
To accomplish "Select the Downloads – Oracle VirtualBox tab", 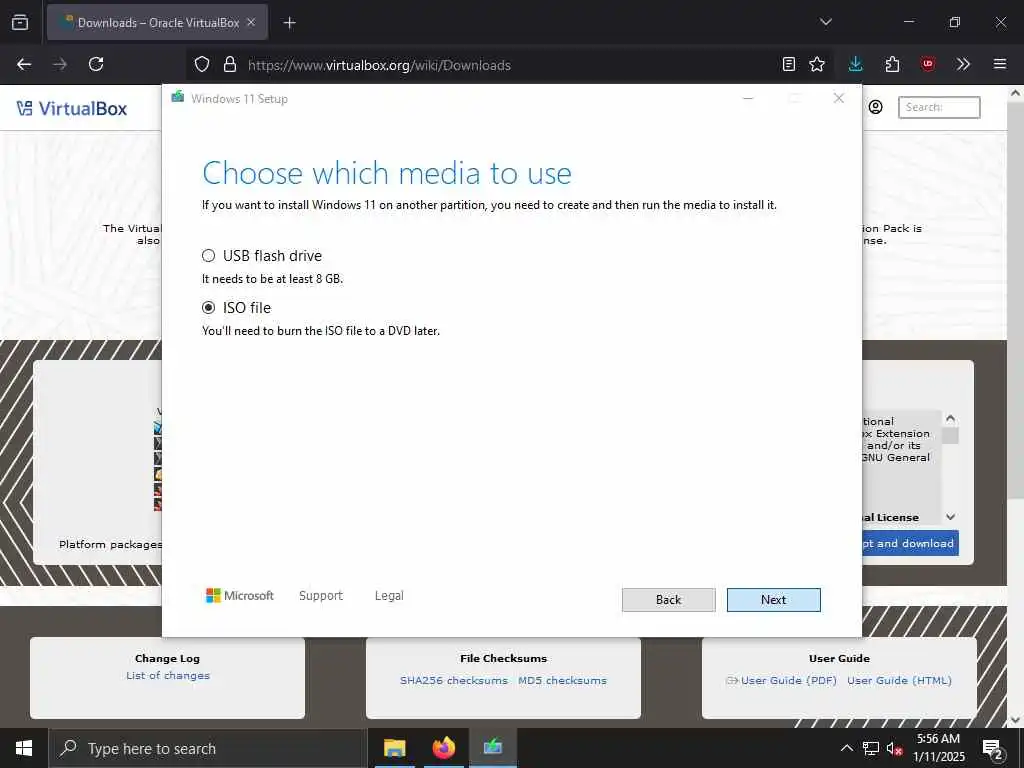I will (x=157, y=22).
